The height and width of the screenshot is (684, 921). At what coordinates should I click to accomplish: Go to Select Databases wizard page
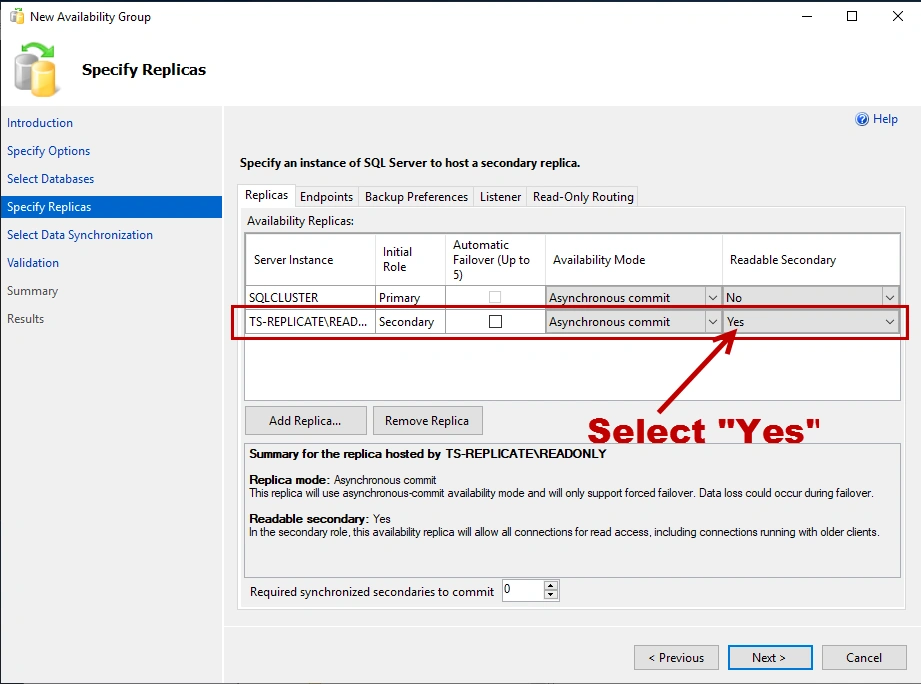[50, 179]
